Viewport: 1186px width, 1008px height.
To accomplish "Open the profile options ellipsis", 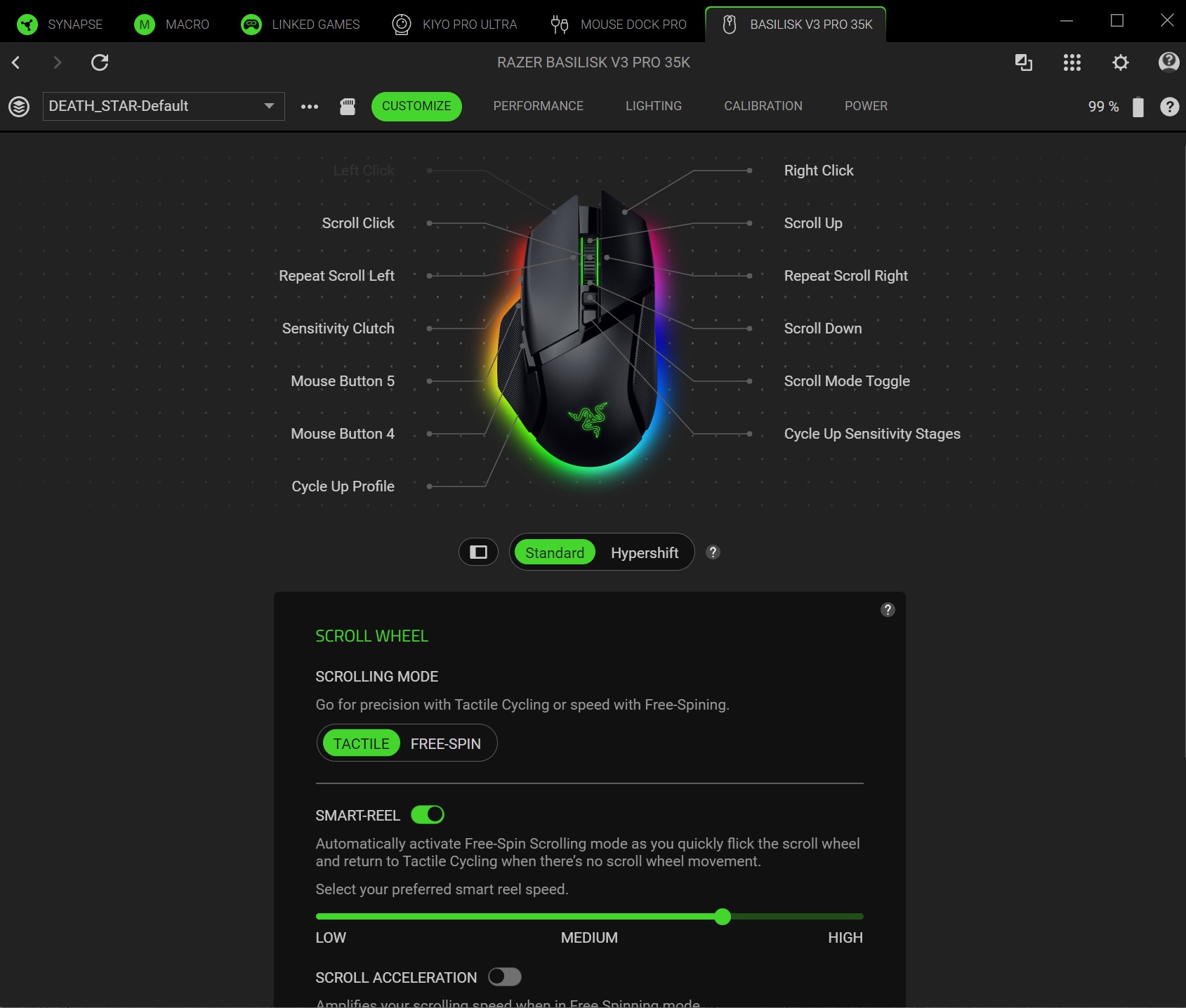I will (310, 107).
